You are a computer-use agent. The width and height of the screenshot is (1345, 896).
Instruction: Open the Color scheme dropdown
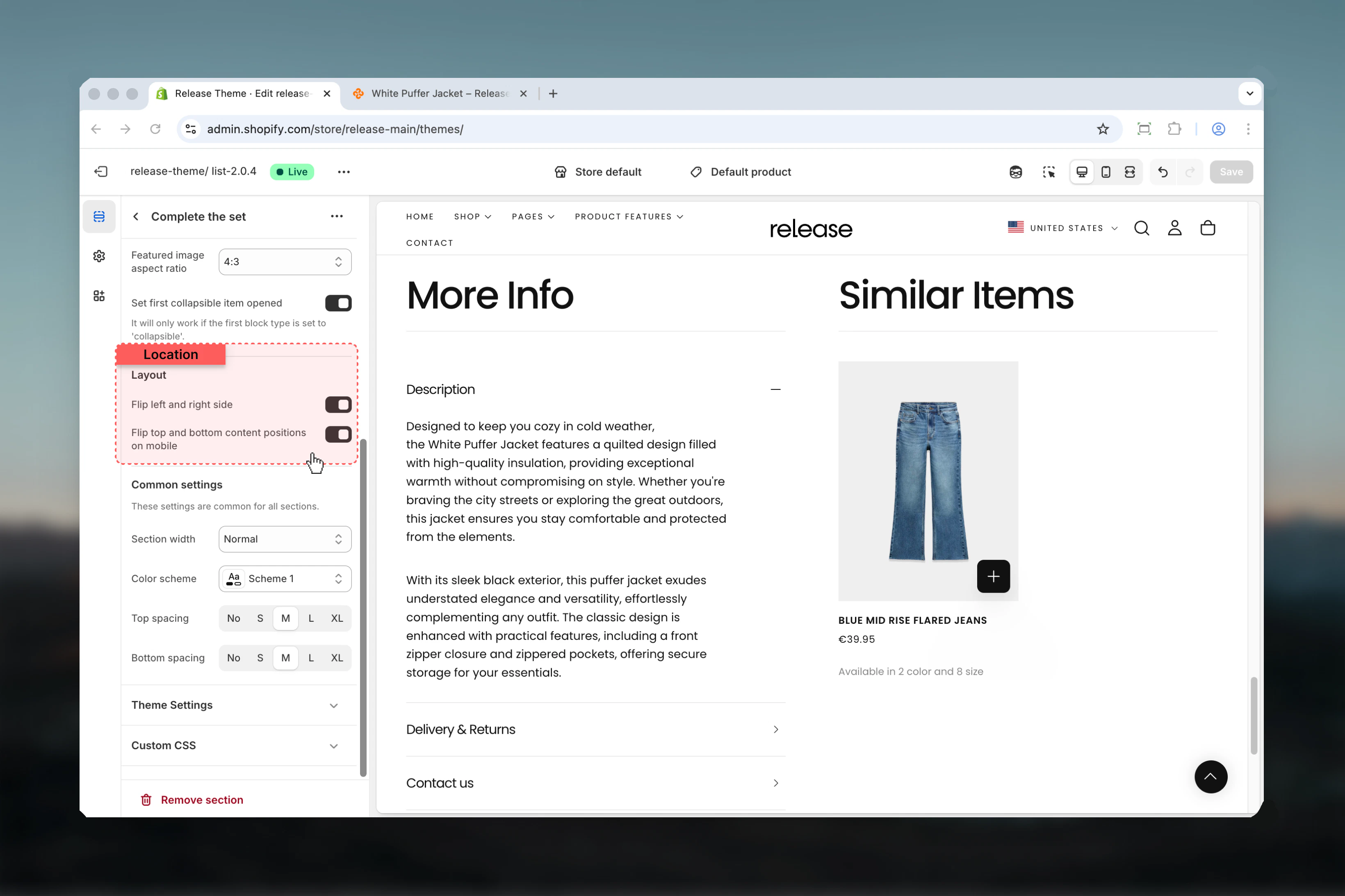(x=285, y=578)
